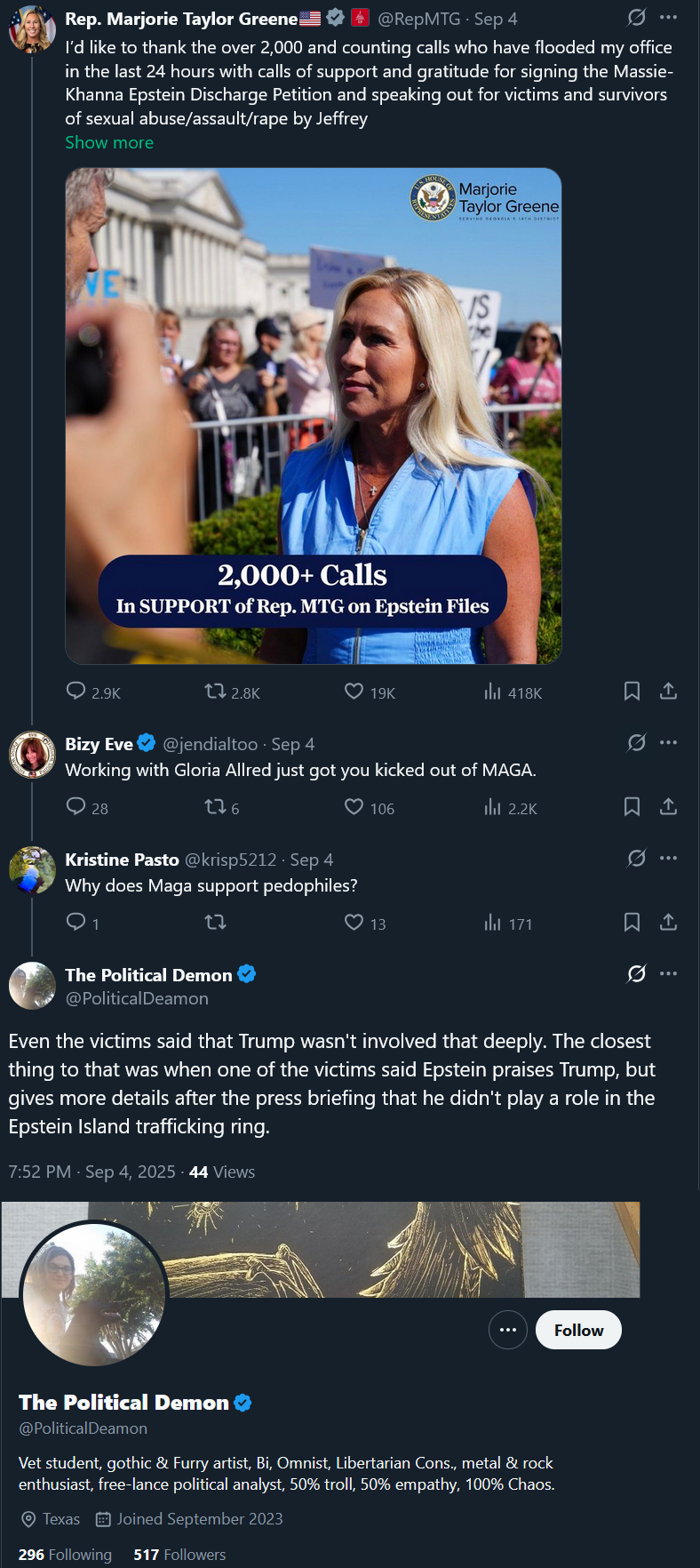The width and height of the screenshot is (700, 1568).
Task: Open The Political Demon's large profile picture
Action: pos(94,1294)
